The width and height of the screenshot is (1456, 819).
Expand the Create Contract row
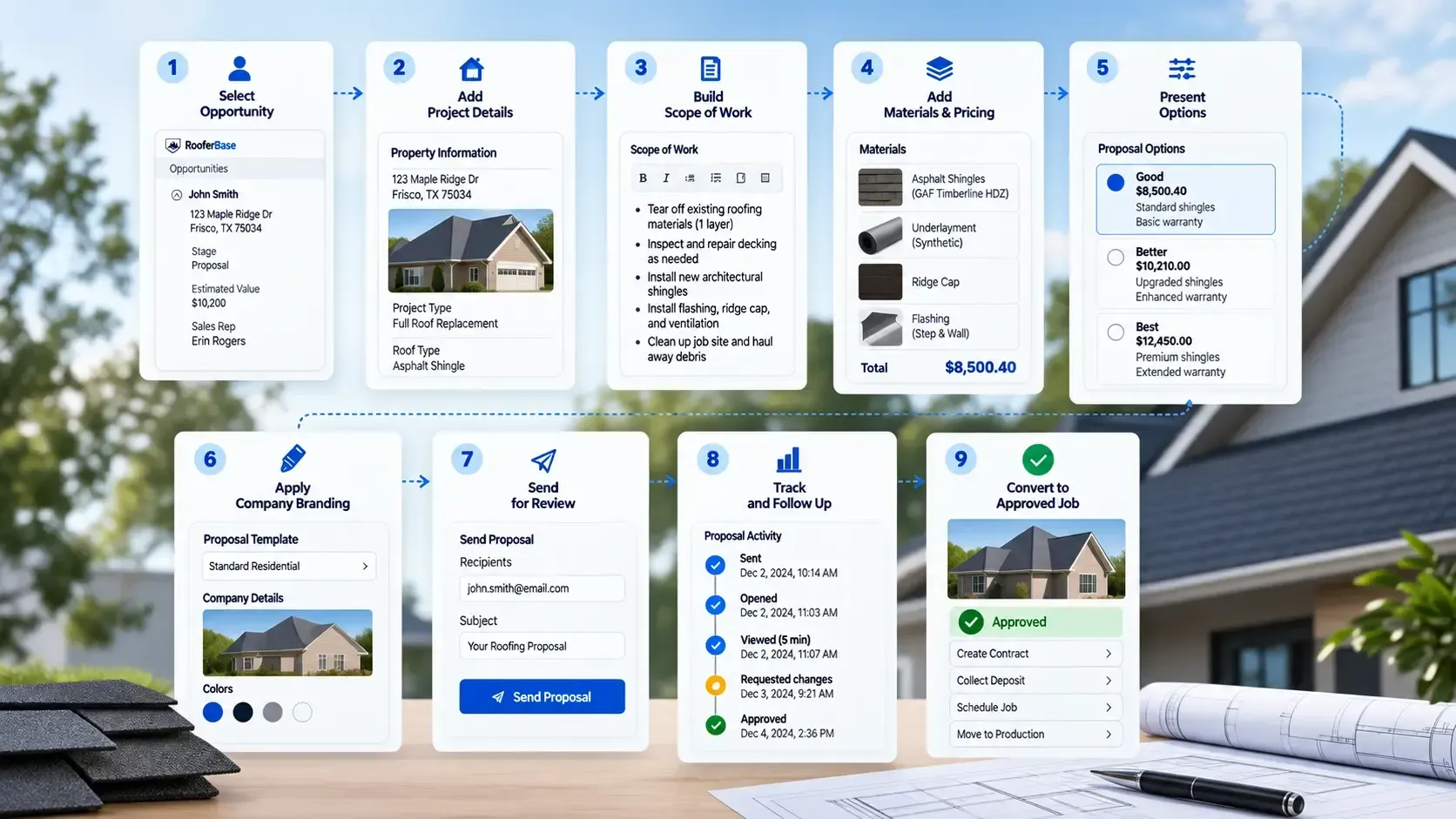pos(1035,654)
